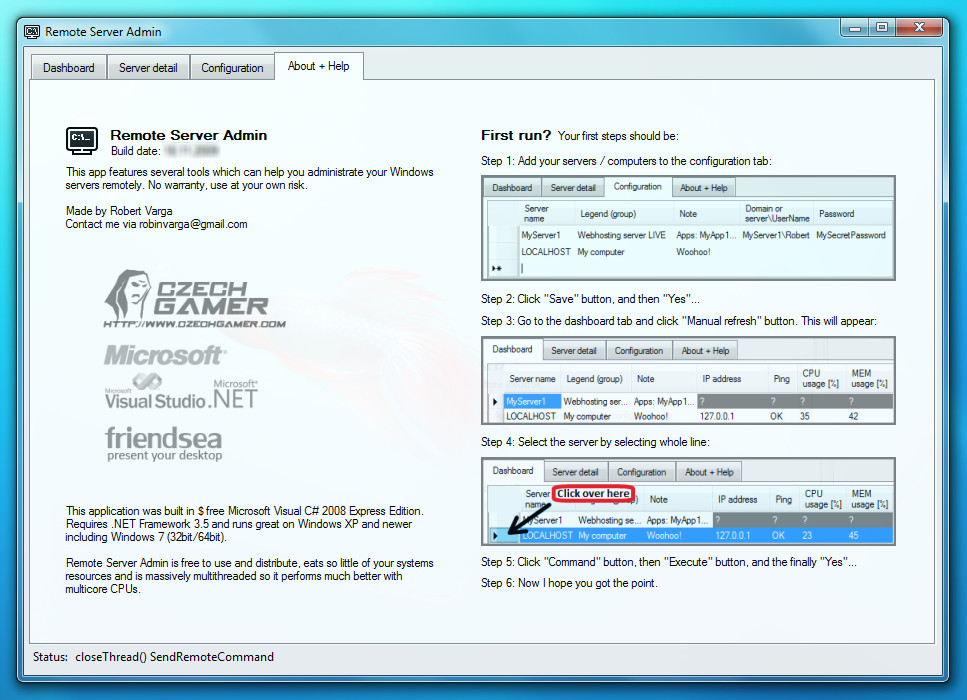Click the Visual Studio .NET logo
Image resolution: width=967 pixels, height=700 pixels.
click(x=181, y=392)
